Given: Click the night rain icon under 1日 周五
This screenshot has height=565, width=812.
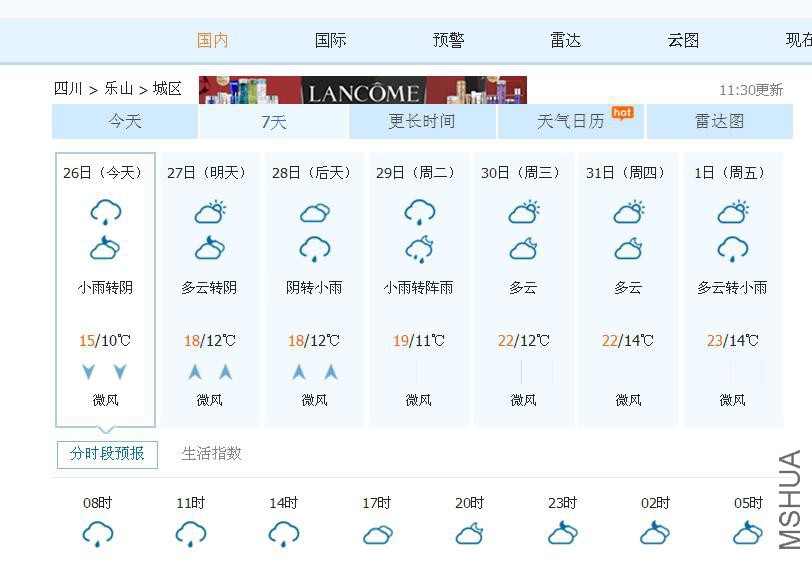Looking at the screenshot, I should tap(733, 250).
